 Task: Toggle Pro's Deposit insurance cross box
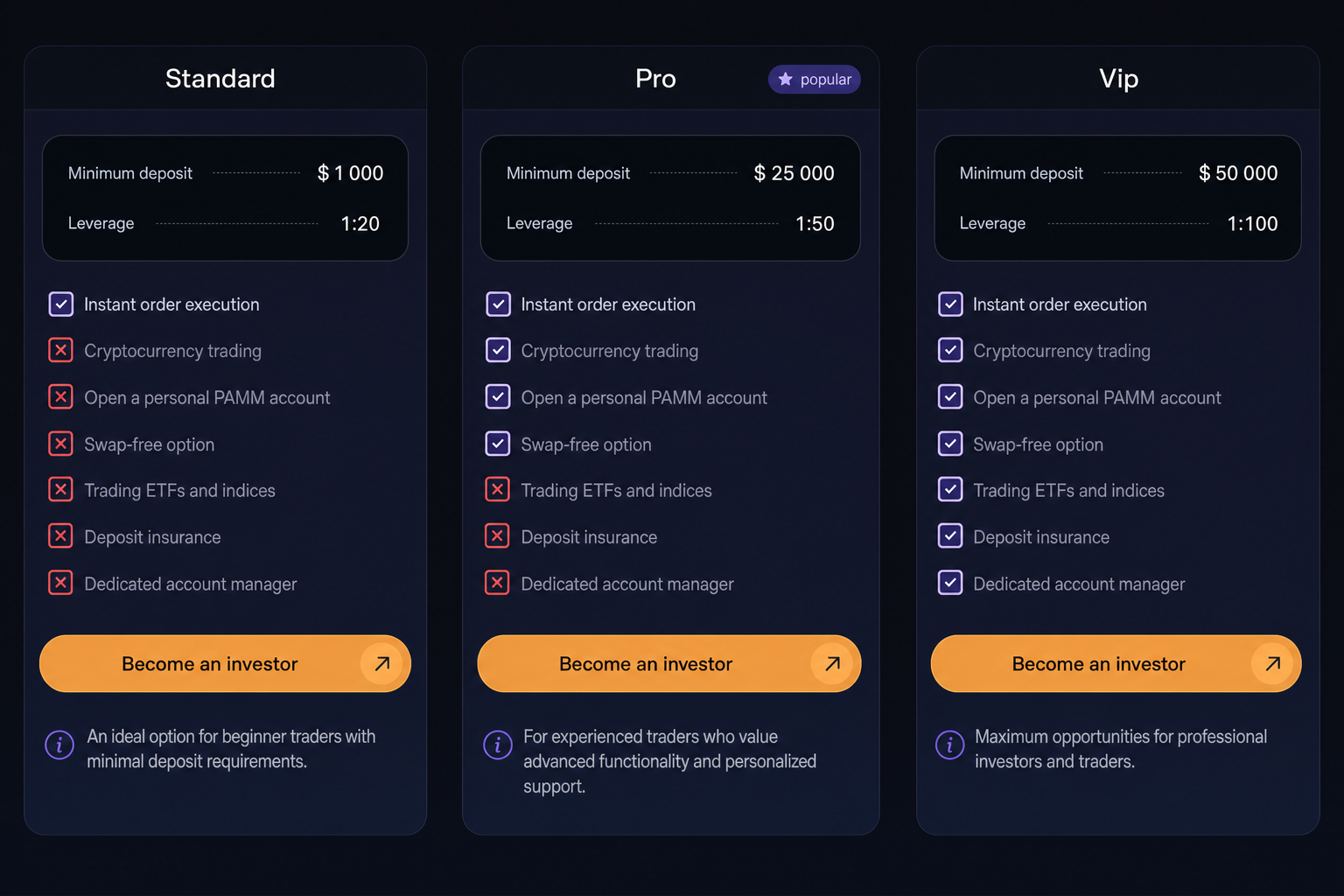point(498,536)
